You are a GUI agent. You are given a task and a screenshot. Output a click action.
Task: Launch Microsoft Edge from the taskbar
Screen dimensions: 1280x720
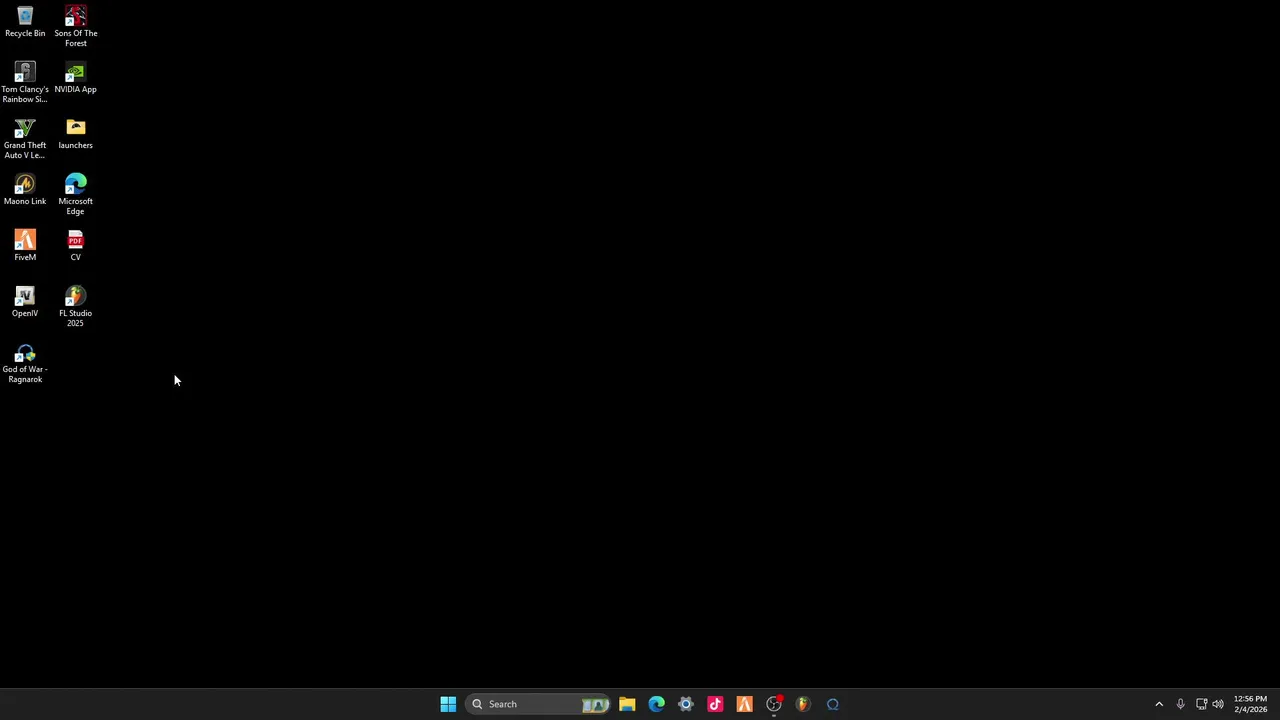656,704
